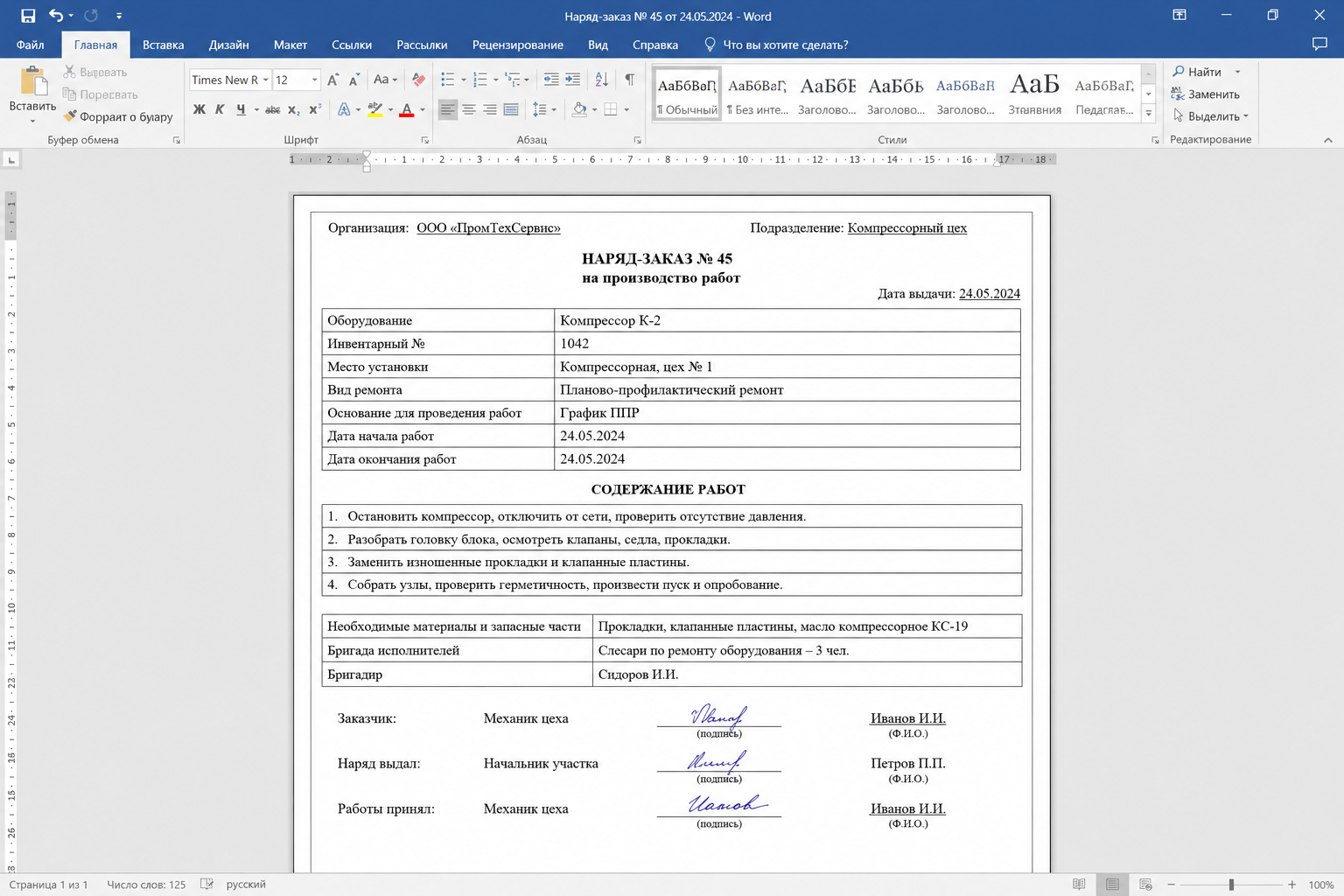Click the Выделить button
The image size is (1344, 896).
(x=1210, y=116)
